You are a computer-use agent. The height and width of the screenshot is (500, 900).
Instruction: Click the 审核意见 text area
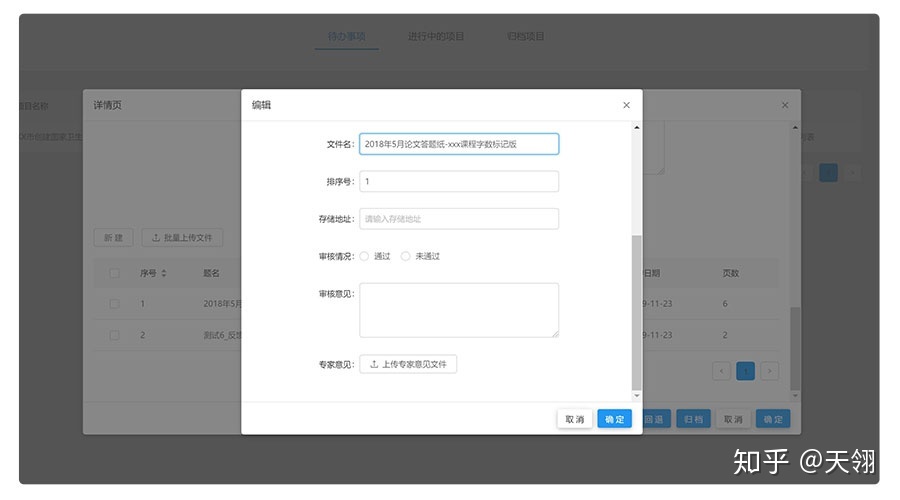[x=459, y=310]
